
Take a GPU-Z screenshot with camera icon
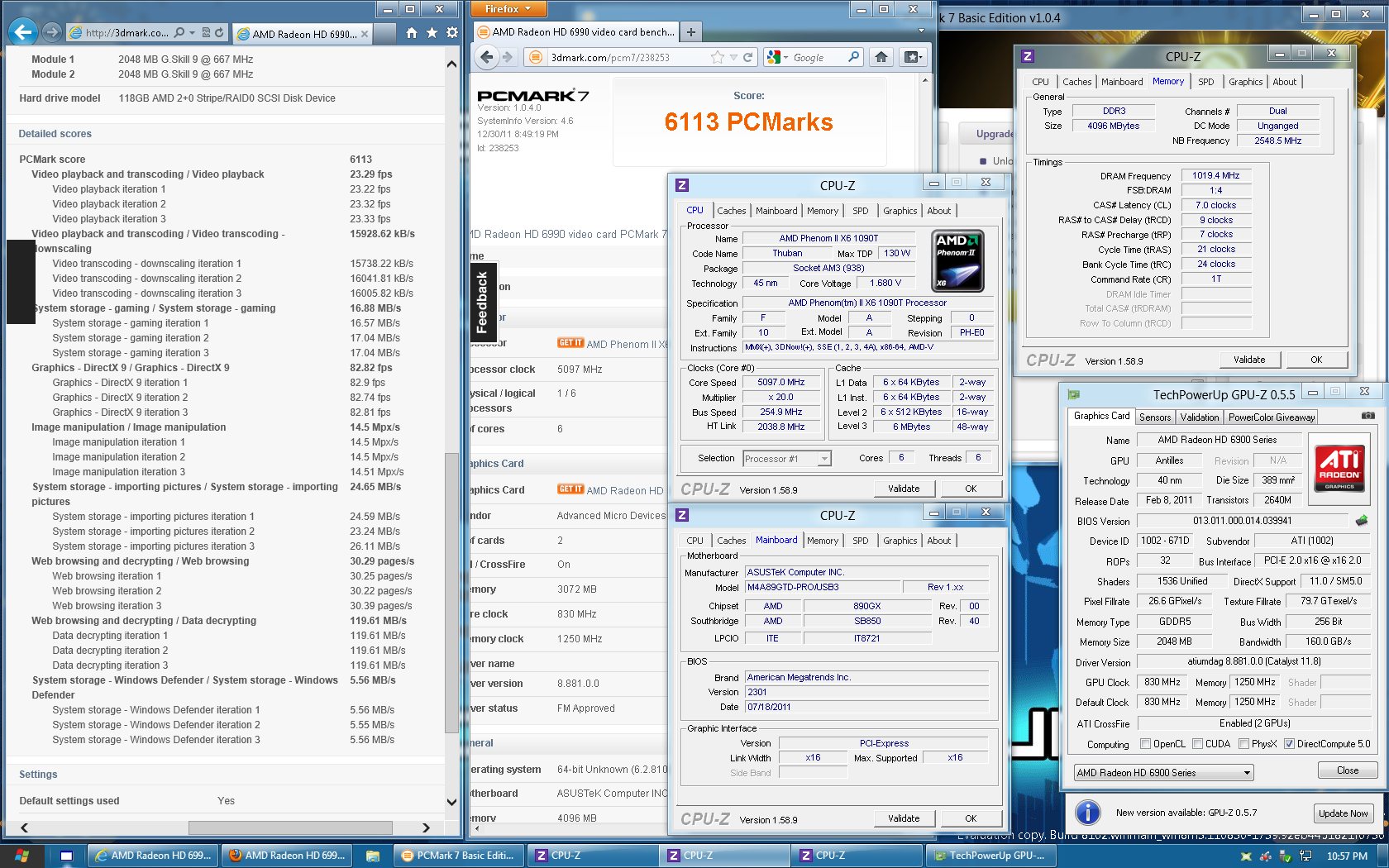[1368, 416]
